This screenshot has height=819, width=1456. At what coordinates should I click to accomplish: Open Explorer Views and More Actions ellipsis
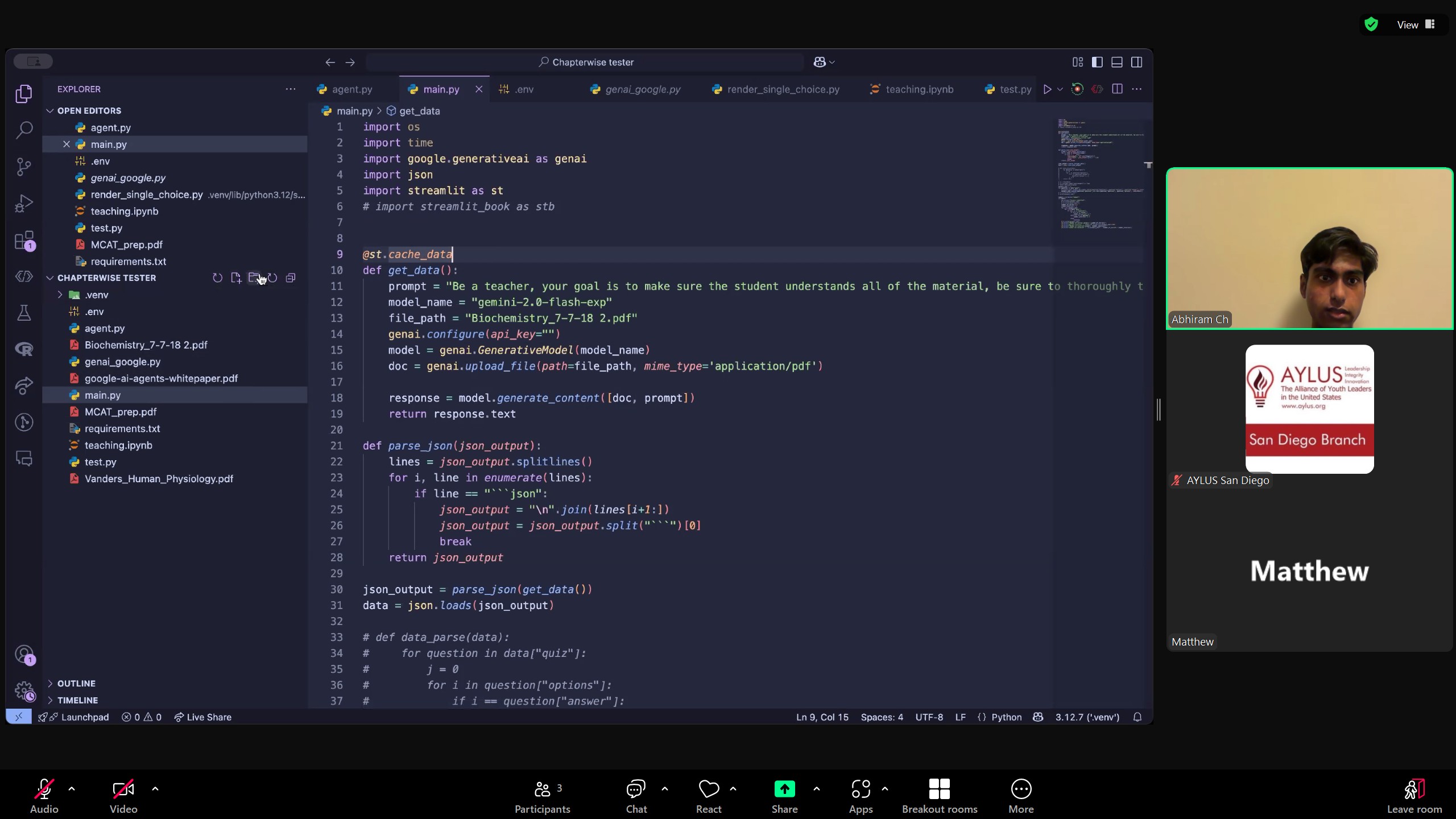click(x=291, y=89)
